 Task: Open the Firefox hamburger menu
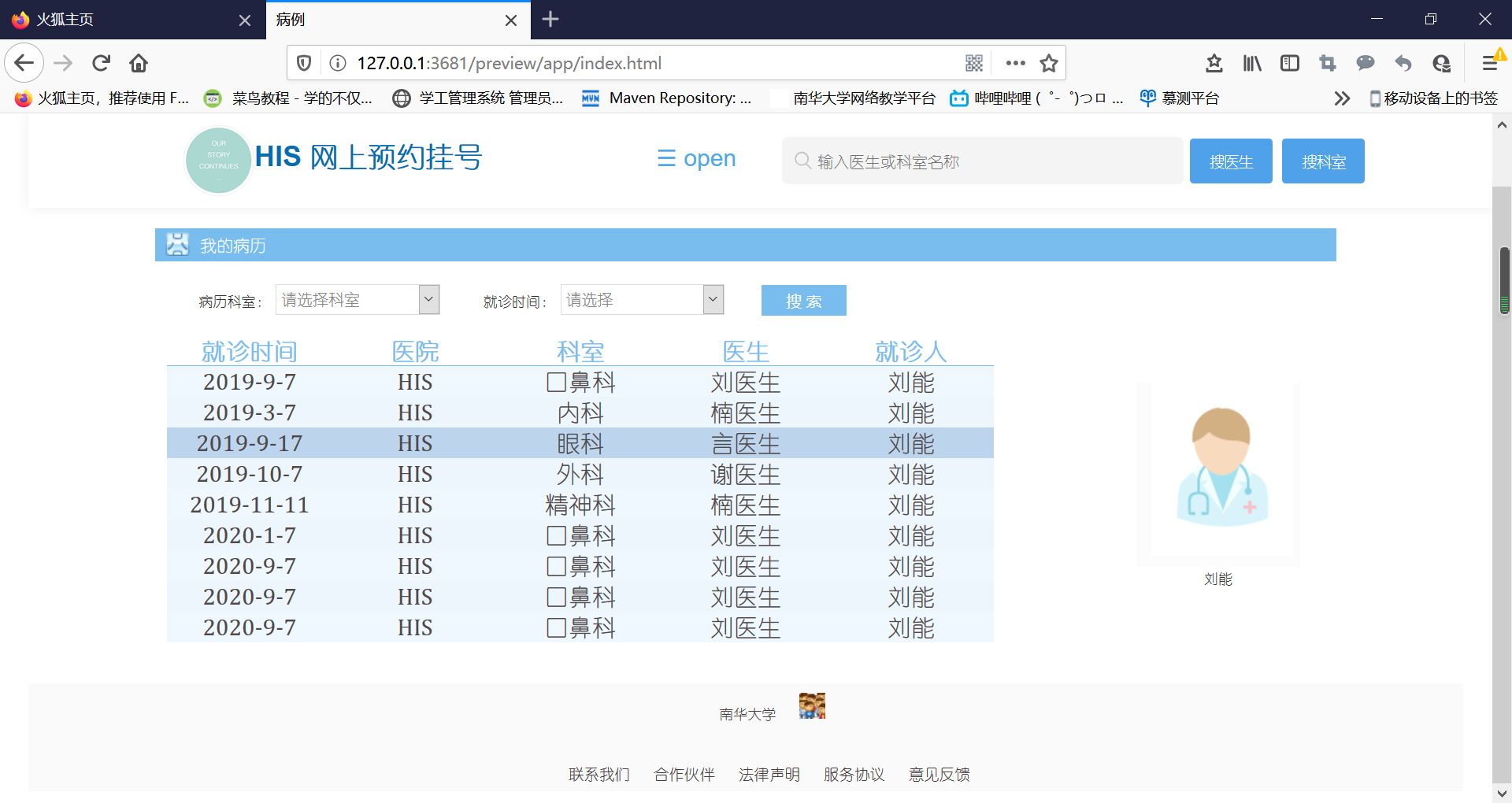[x=1490, y=63]
